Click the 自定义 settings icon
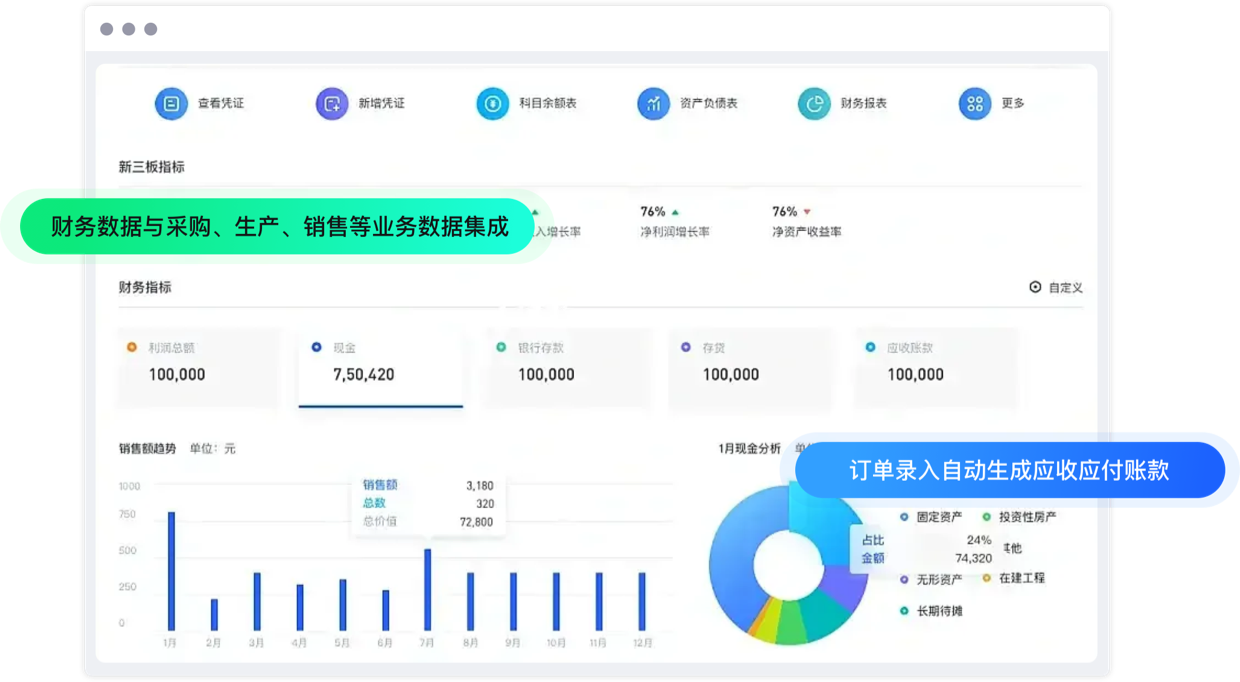Image resolution: width=1240 pixels, height=682 pixels. 1035,288
